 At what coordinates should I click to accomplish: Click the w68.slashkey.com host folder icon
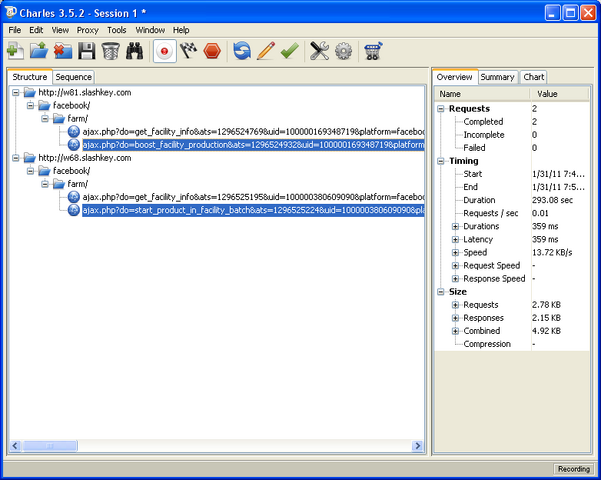30,158
